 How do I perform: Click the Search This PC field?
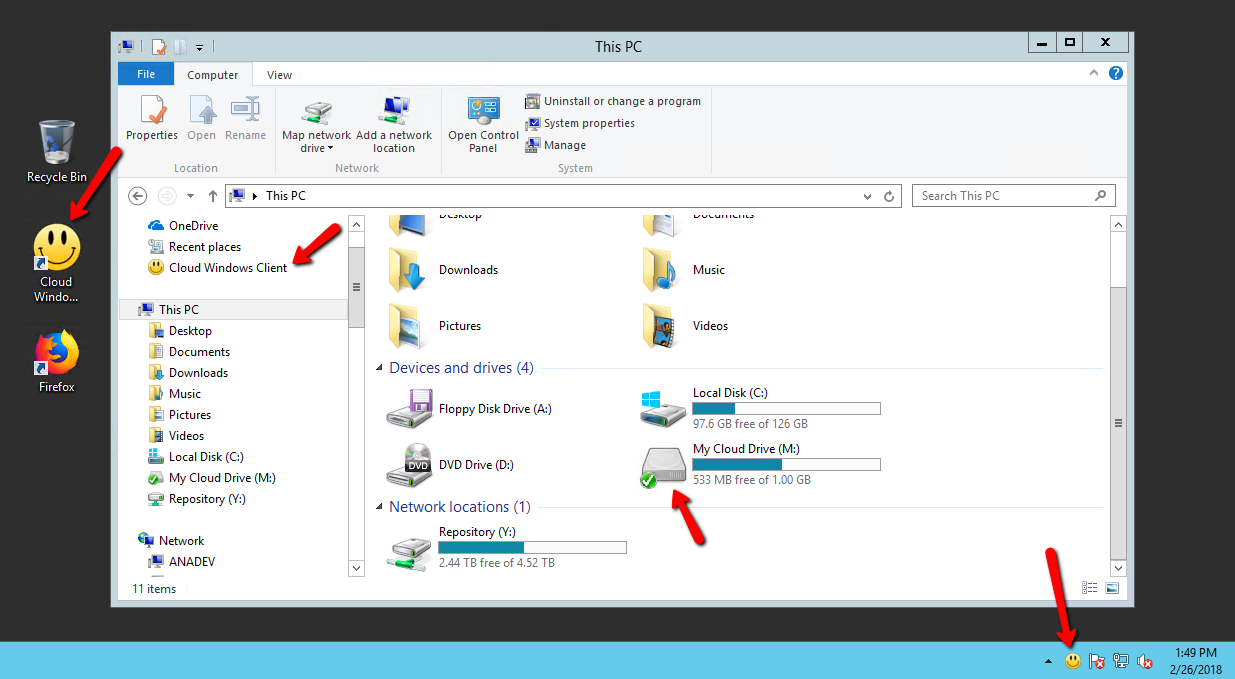click(1003, 196)
